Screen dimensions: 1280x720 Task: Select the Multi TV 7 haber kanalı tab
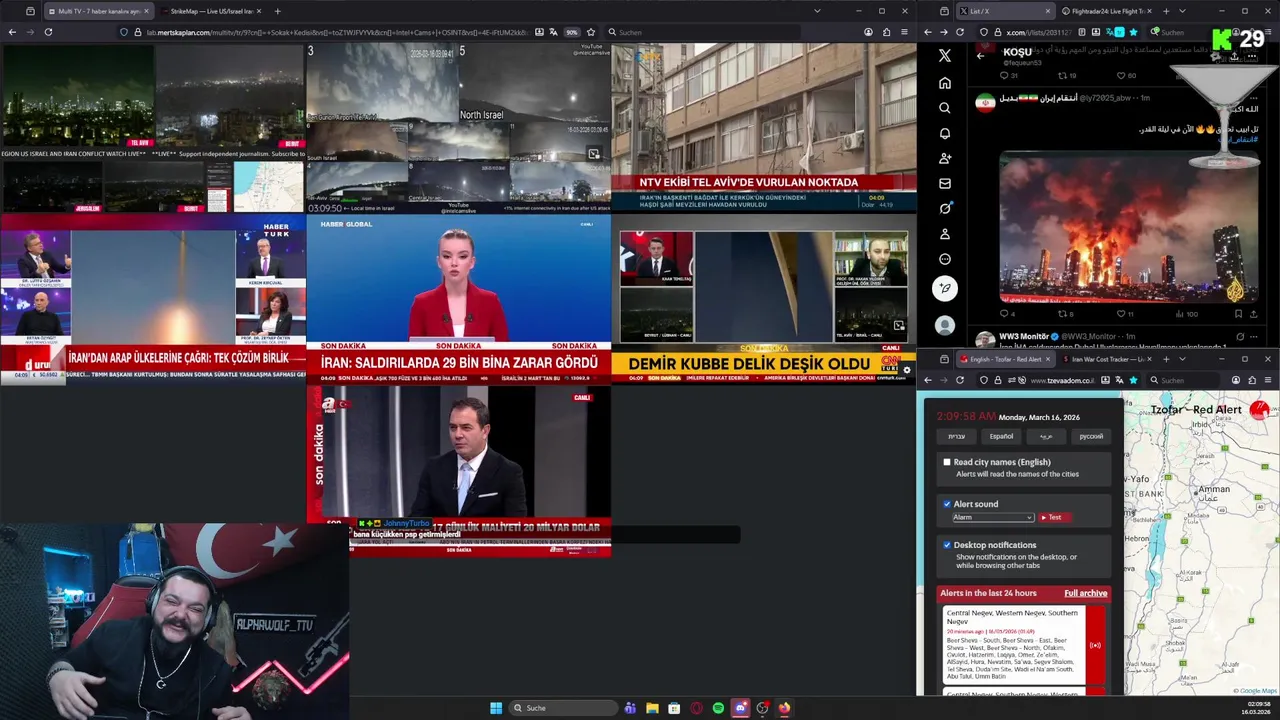coord(98,11)
